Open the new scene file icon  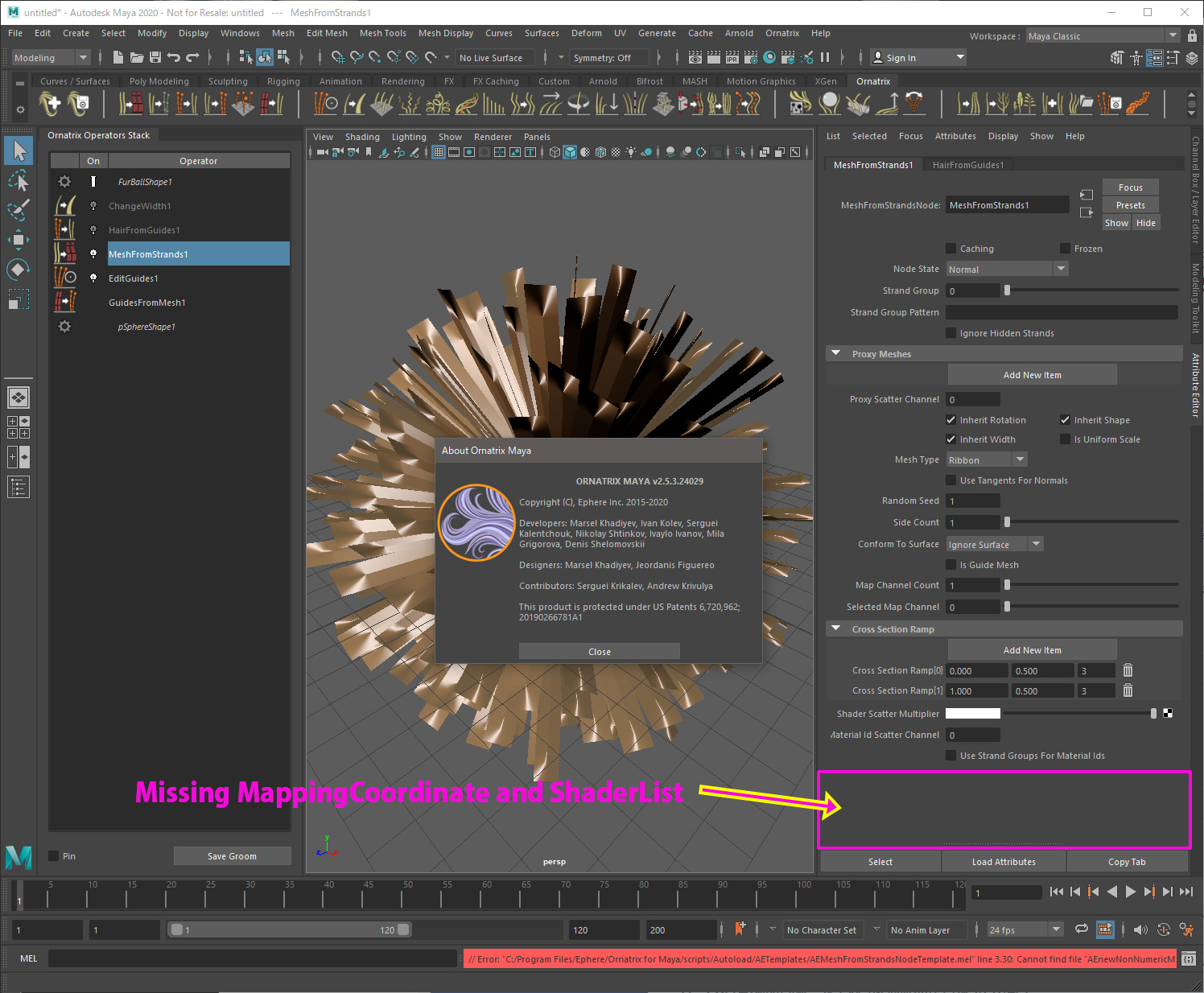tap(118, 57)
